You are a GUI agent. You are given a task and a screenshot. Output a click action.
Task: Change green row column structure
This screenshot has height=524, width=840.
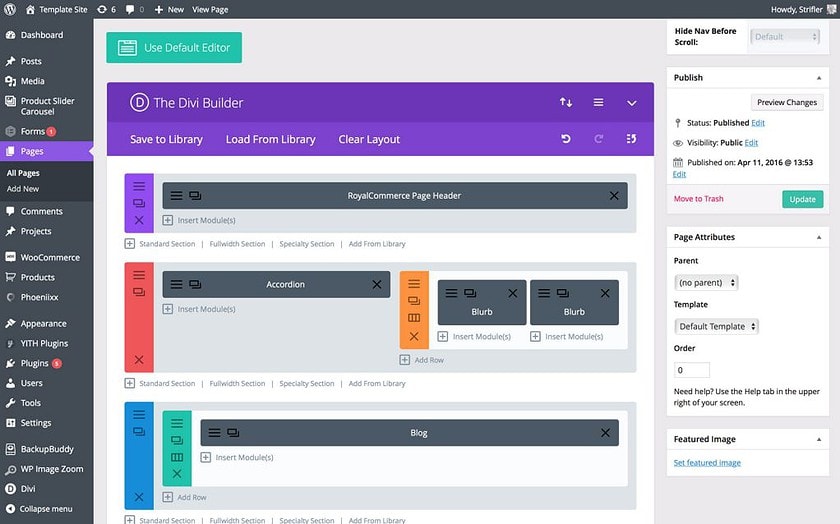tap(177, 457)
